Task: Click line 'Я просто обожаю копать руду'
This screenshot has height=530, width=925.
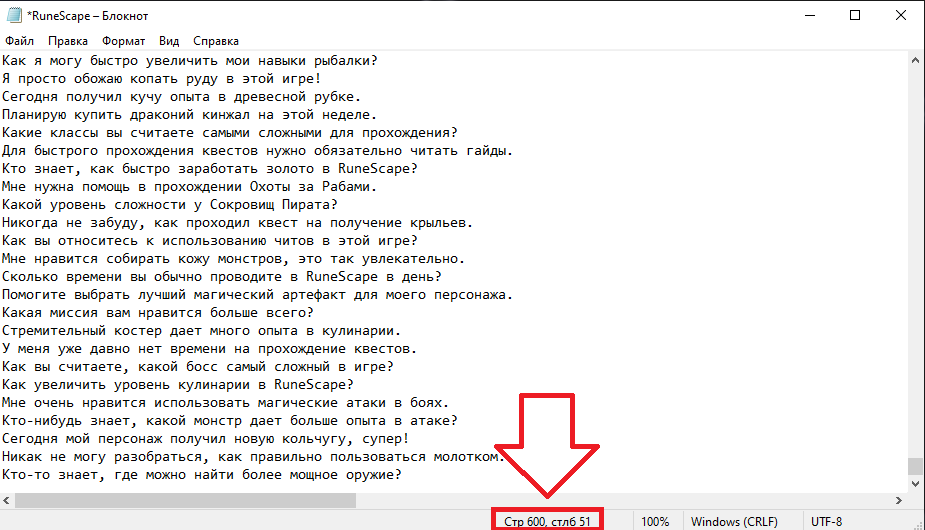Action: (x=161, y=78)
